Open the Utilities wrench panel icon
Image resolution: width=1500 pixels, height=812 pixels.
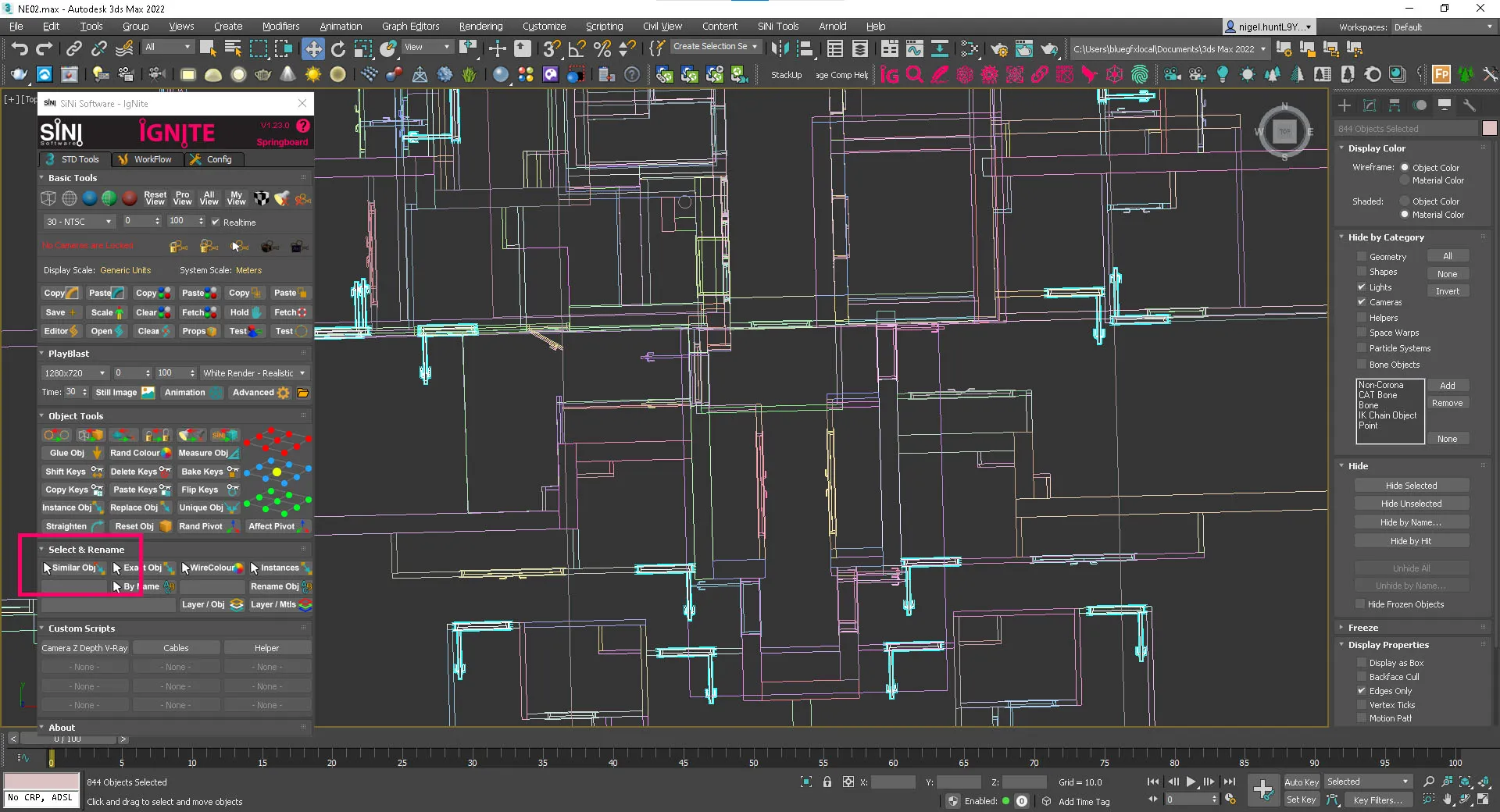tap(1470, 105)
